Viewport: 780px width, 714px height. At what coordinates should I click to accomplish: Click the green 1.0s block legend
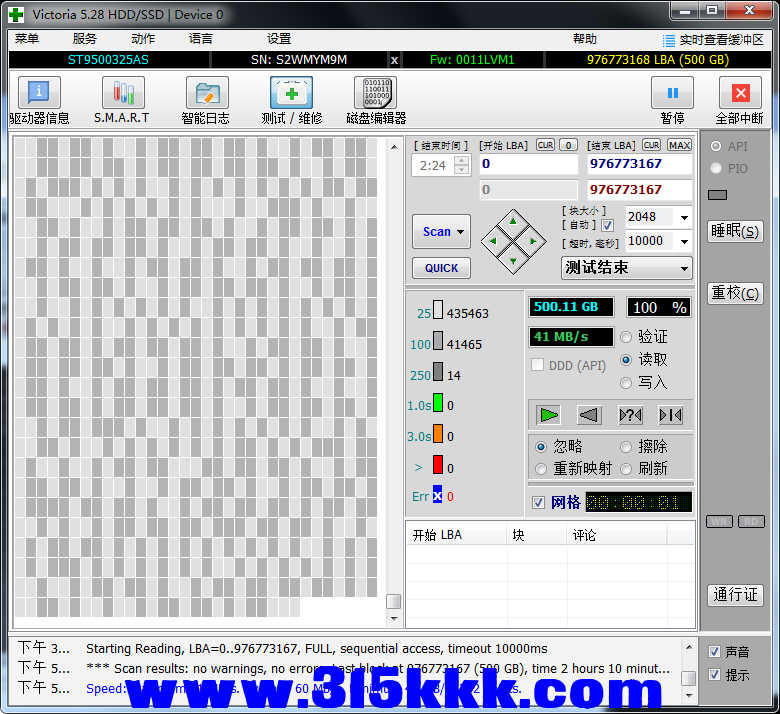click(x=438, y=402)
